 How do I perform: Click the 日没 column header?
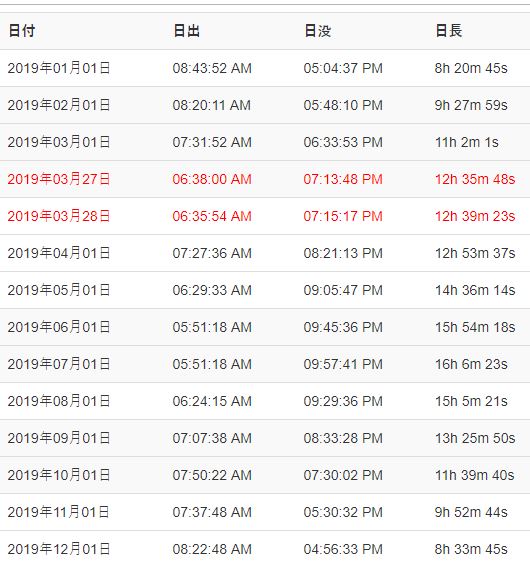tap(317, 31)
